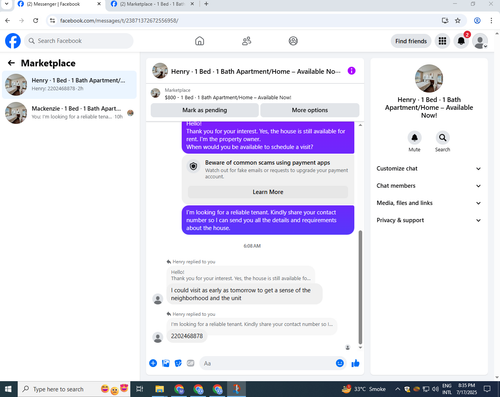Open notifications bell with badge
This screenshot has height=397, width=500.
461,41
